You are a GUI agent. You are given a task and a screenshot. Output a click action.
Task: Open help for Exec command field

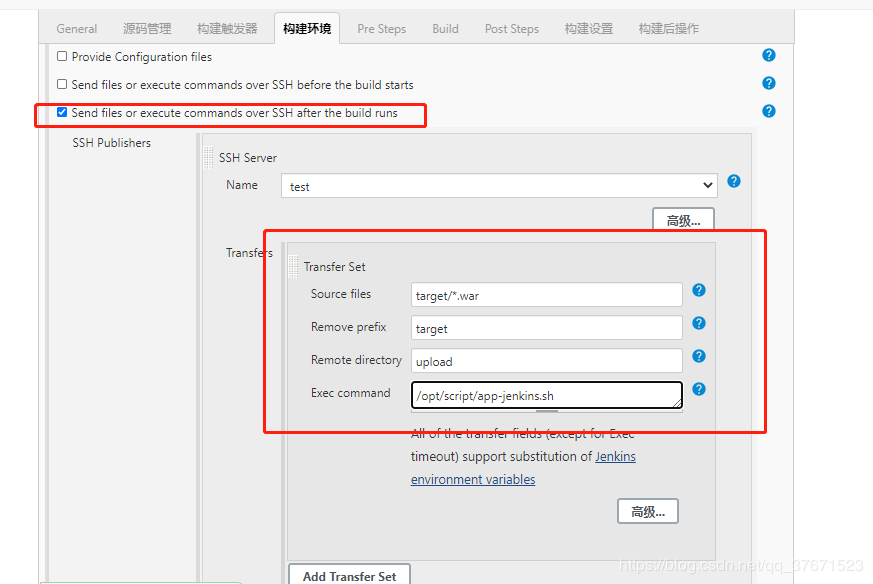click(697, 388)
